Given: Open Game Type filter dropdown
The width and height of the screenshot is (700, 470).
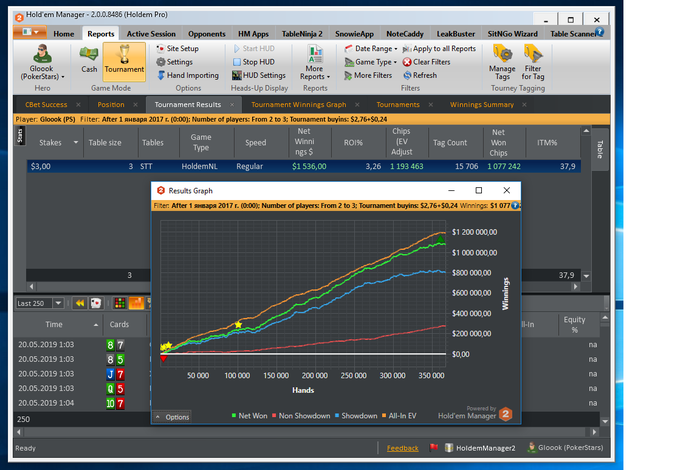Looking at the screenshot, I should pyautogui.click(x=371, y=62).
